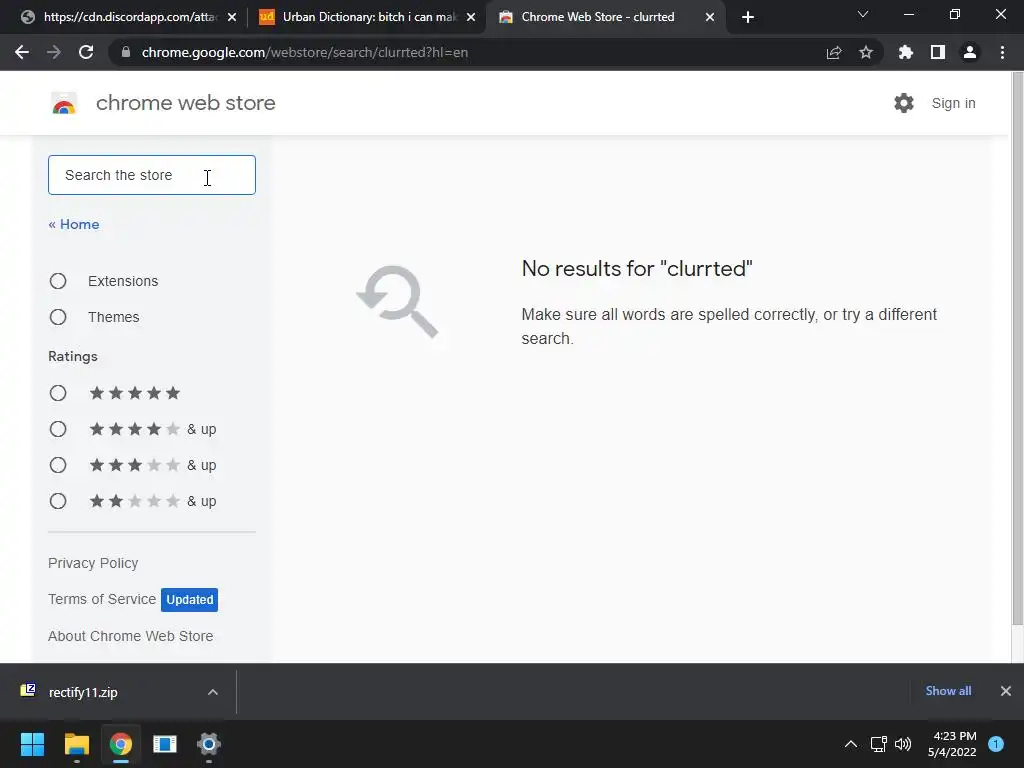Close the downloads bar
The image size is (1024, 768).
[x=1006, y=691]
